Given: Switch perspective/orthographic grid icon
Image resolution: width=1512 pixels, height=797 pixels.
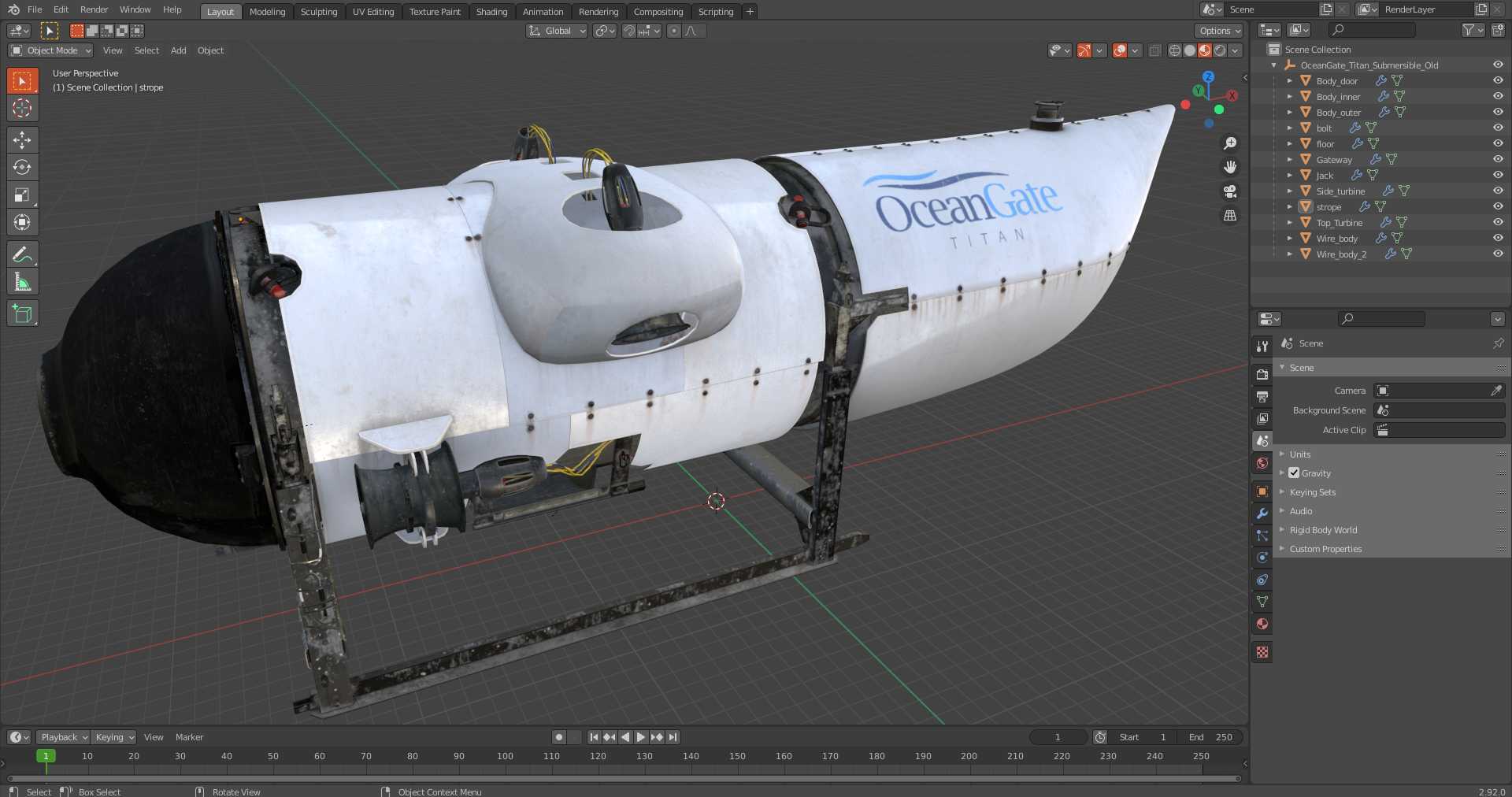Looking at the screenshot, I should click(x=1230, y=215).
